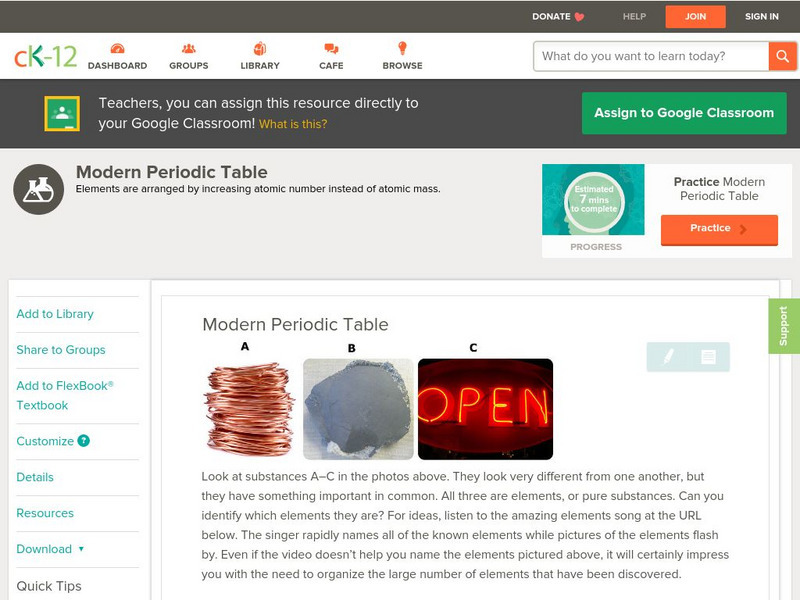Open the notes list icon

click(708, 357)
